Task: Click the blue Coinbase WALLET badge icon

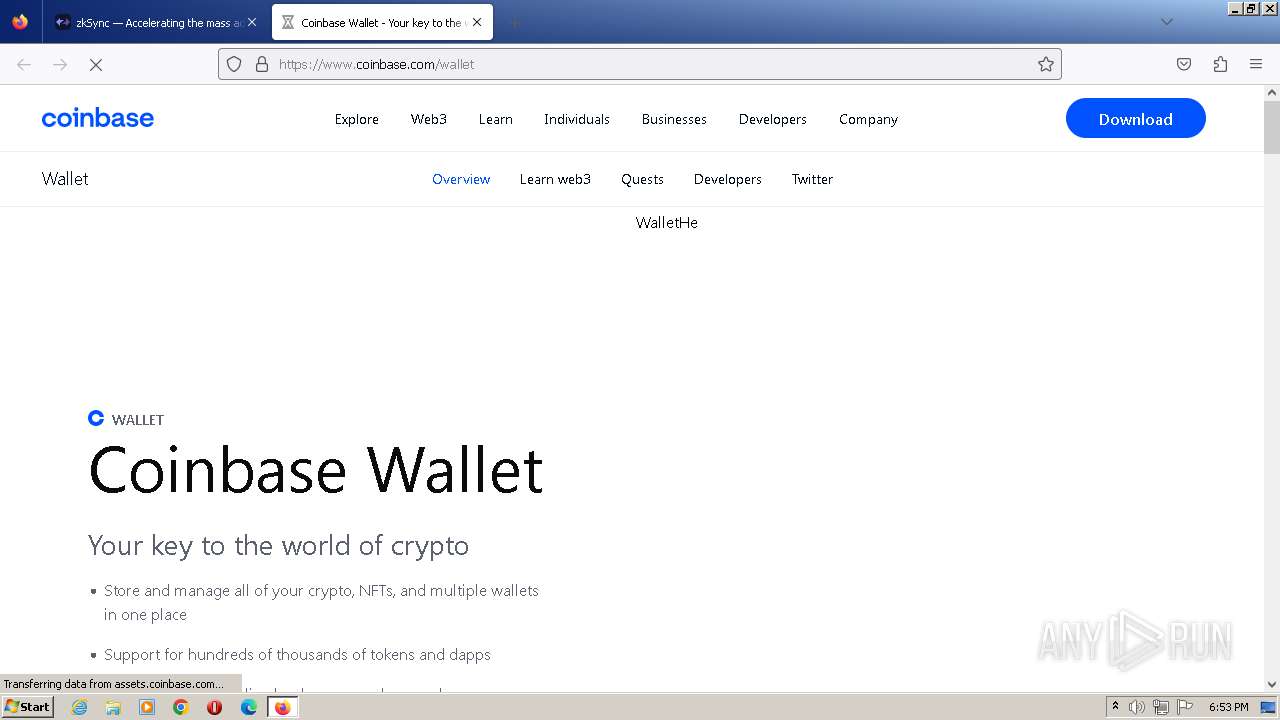Action: click(96, 418)
